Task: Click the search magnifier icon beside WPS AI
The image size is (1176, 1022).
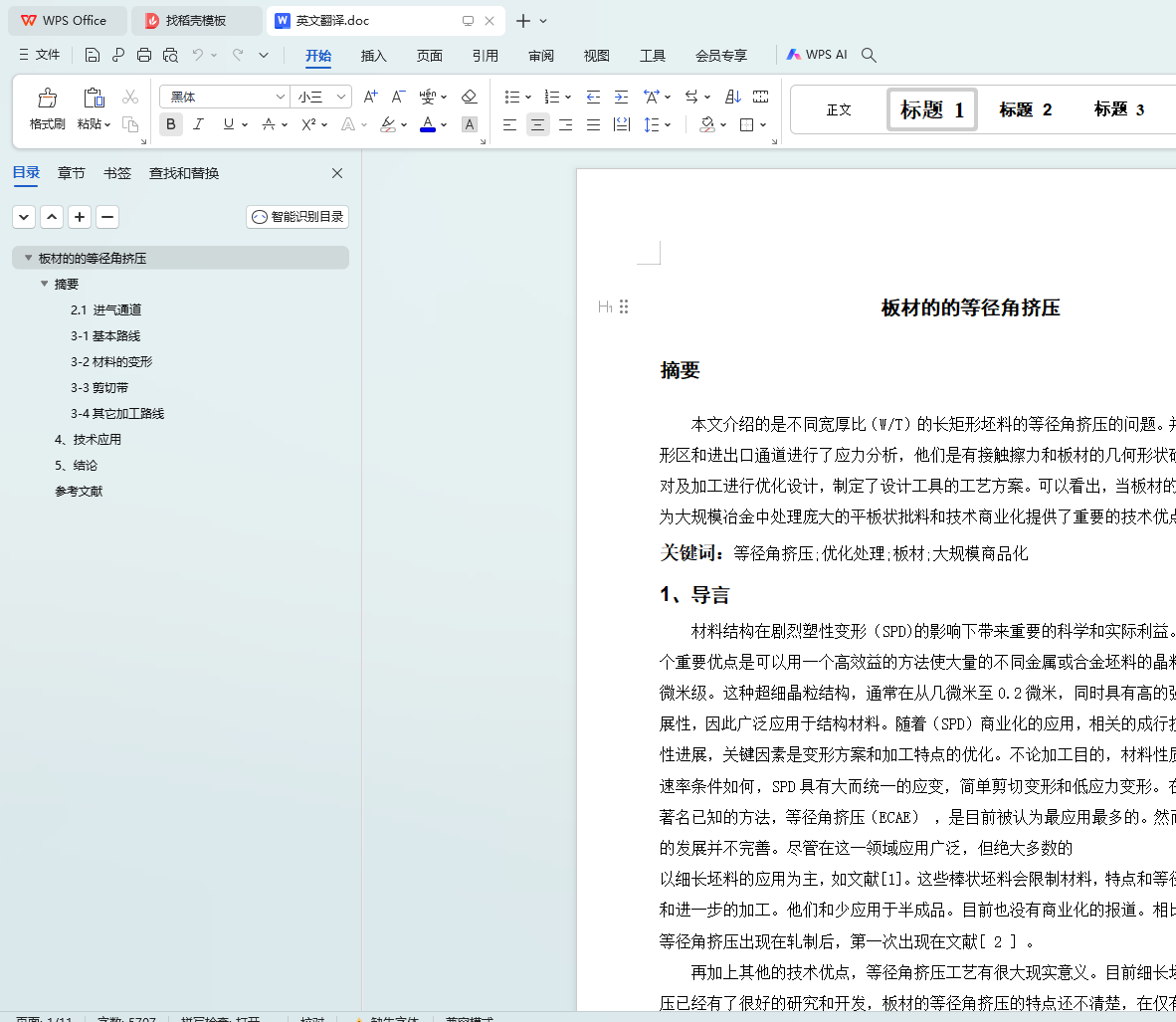Action: 869,55
